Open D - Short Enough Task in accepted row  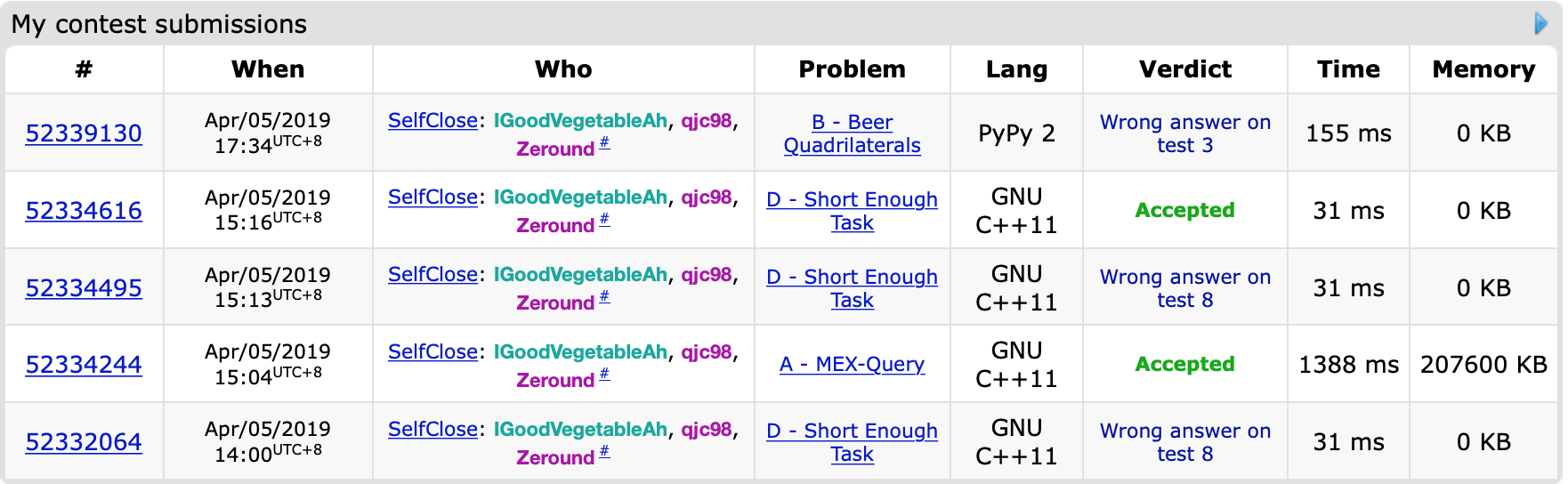852,211
